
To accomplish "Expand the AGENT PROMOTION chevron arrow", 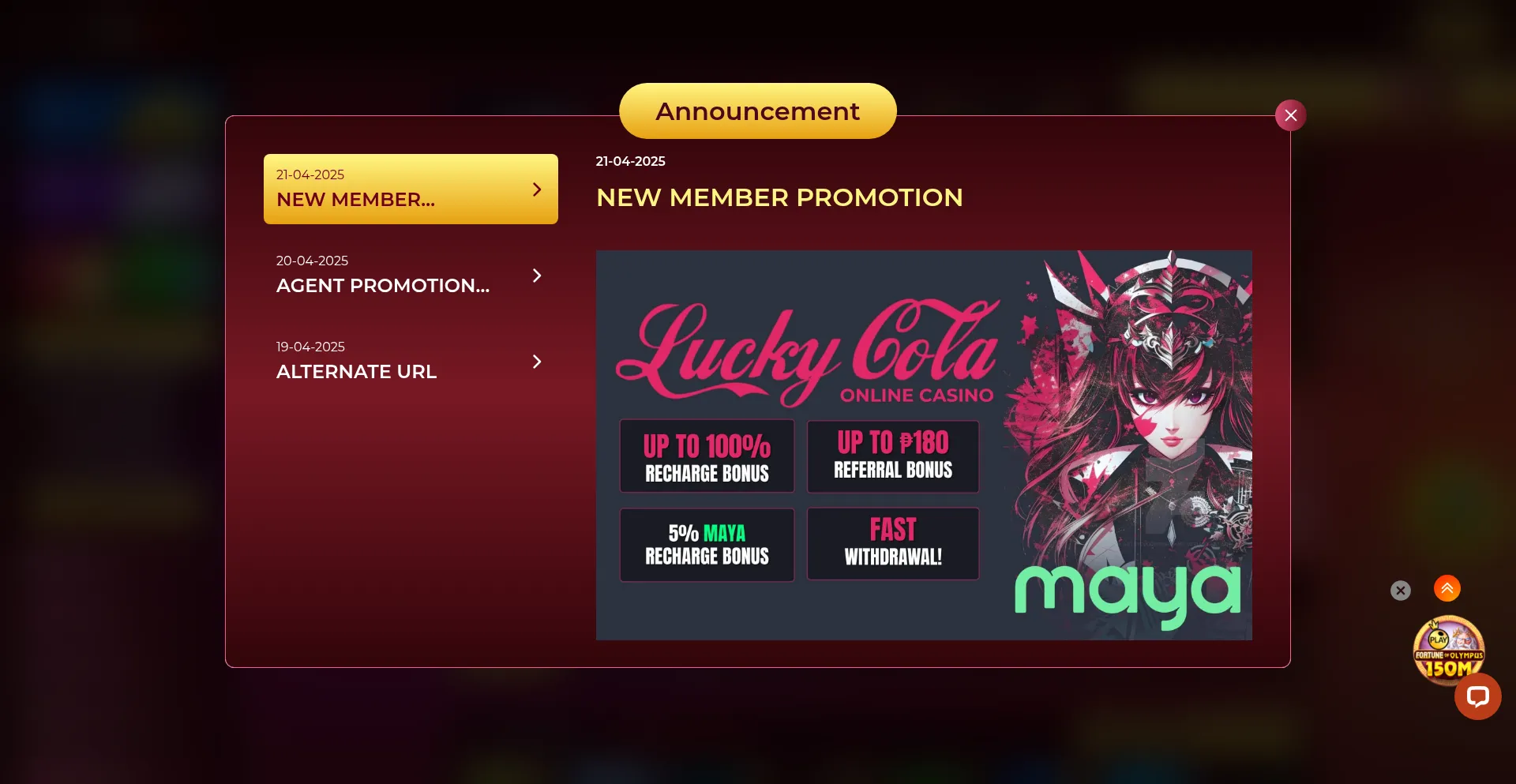I will click(x=537, y=276).
